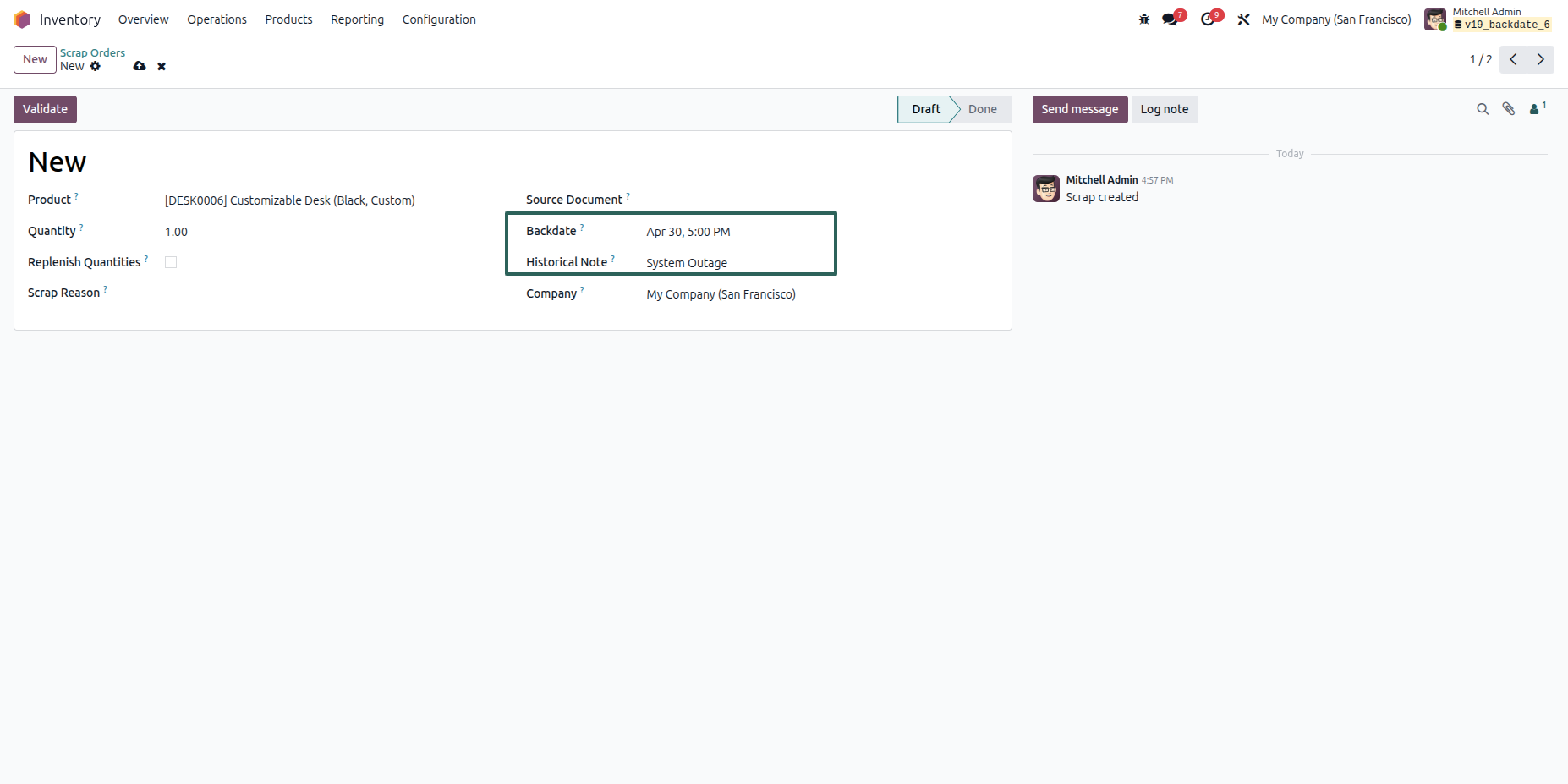Screen dimensions: 1568x784
Task: Select the Draft status stage
Action: [926, 109]
